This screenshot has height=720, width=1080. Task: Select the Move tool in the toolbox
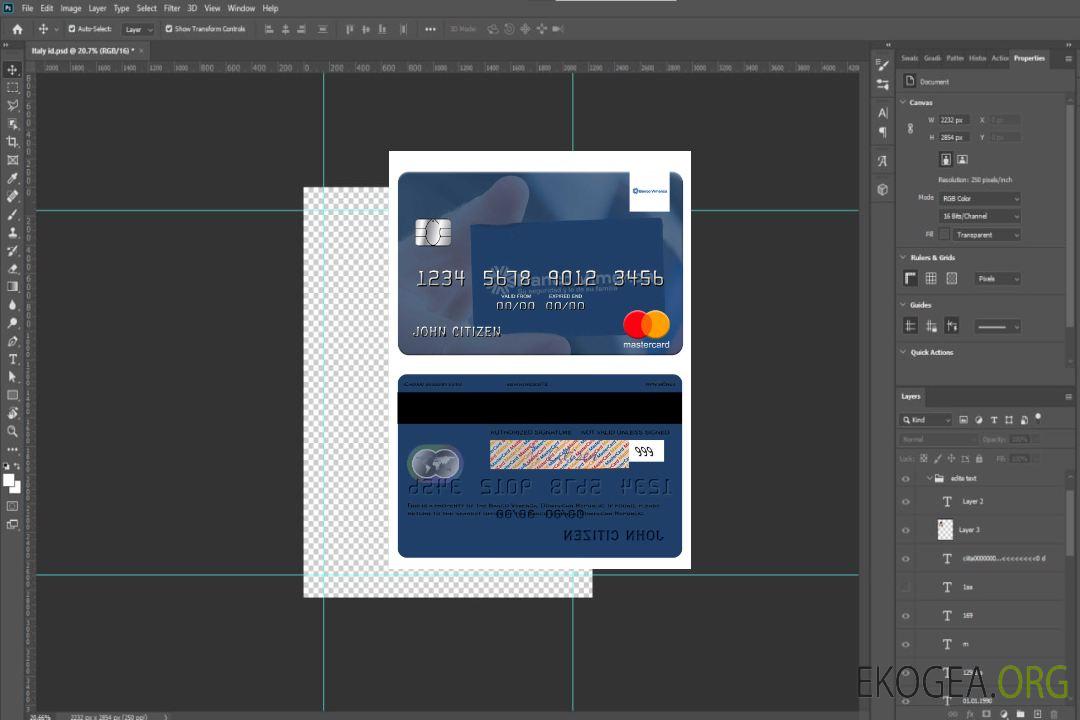coord(12,70)
